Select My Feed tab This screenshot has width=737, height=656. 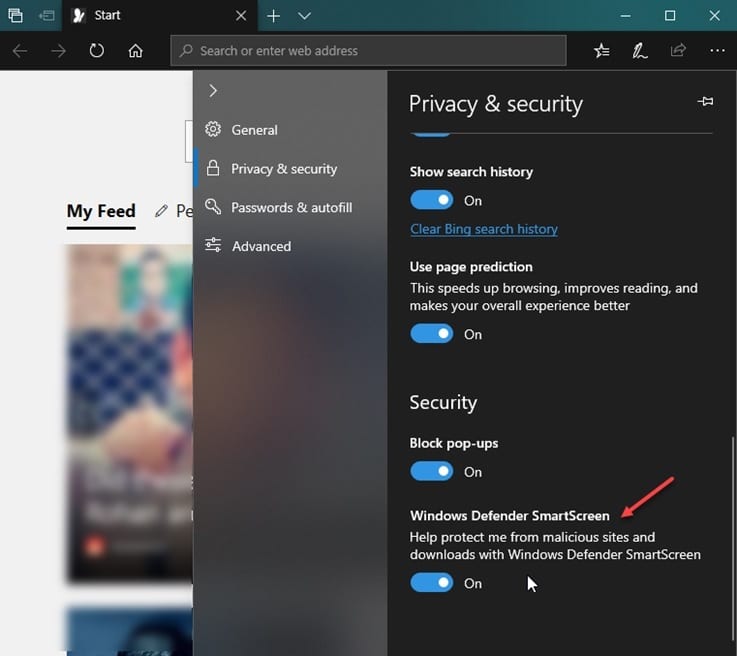click(x=101, y=211)
